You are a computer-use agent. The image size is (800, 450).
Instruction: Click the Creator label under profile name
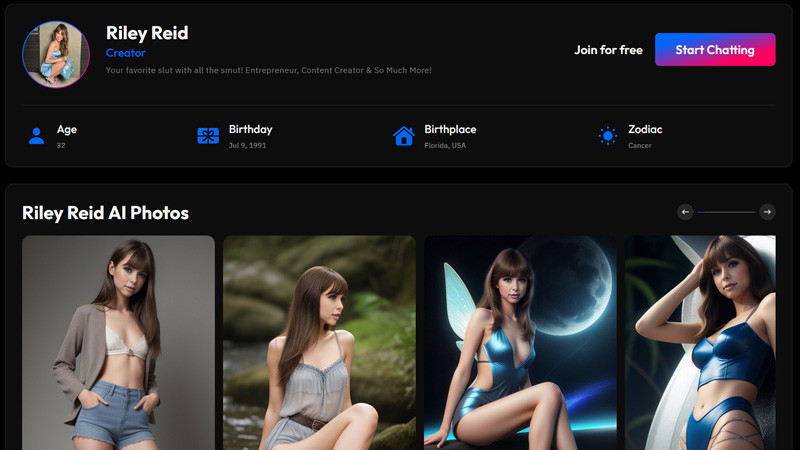point(126,53)
